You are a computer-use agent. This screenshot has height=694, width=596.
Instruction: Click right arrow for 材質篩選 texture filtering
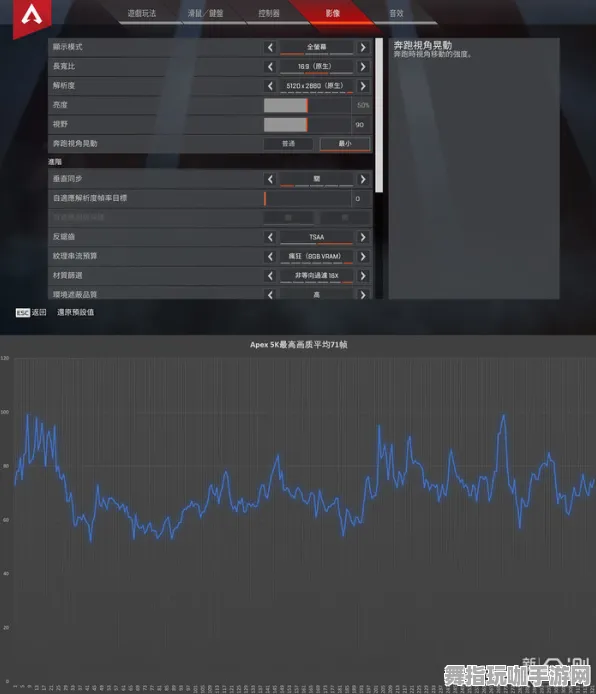click(x=363, y=276)
